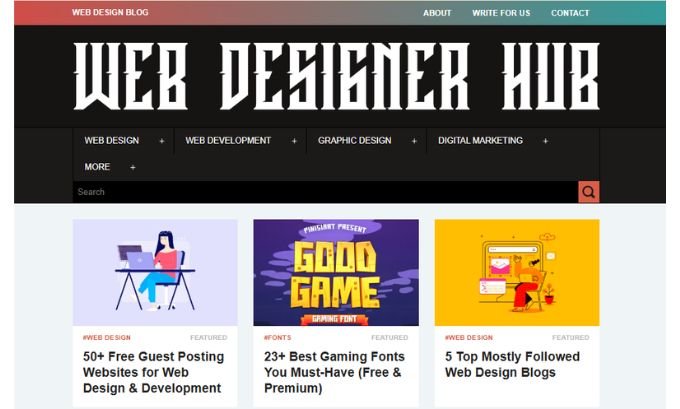
Task: Open the woman at desk illustration thumbnail
Action: tap(155, 272)
